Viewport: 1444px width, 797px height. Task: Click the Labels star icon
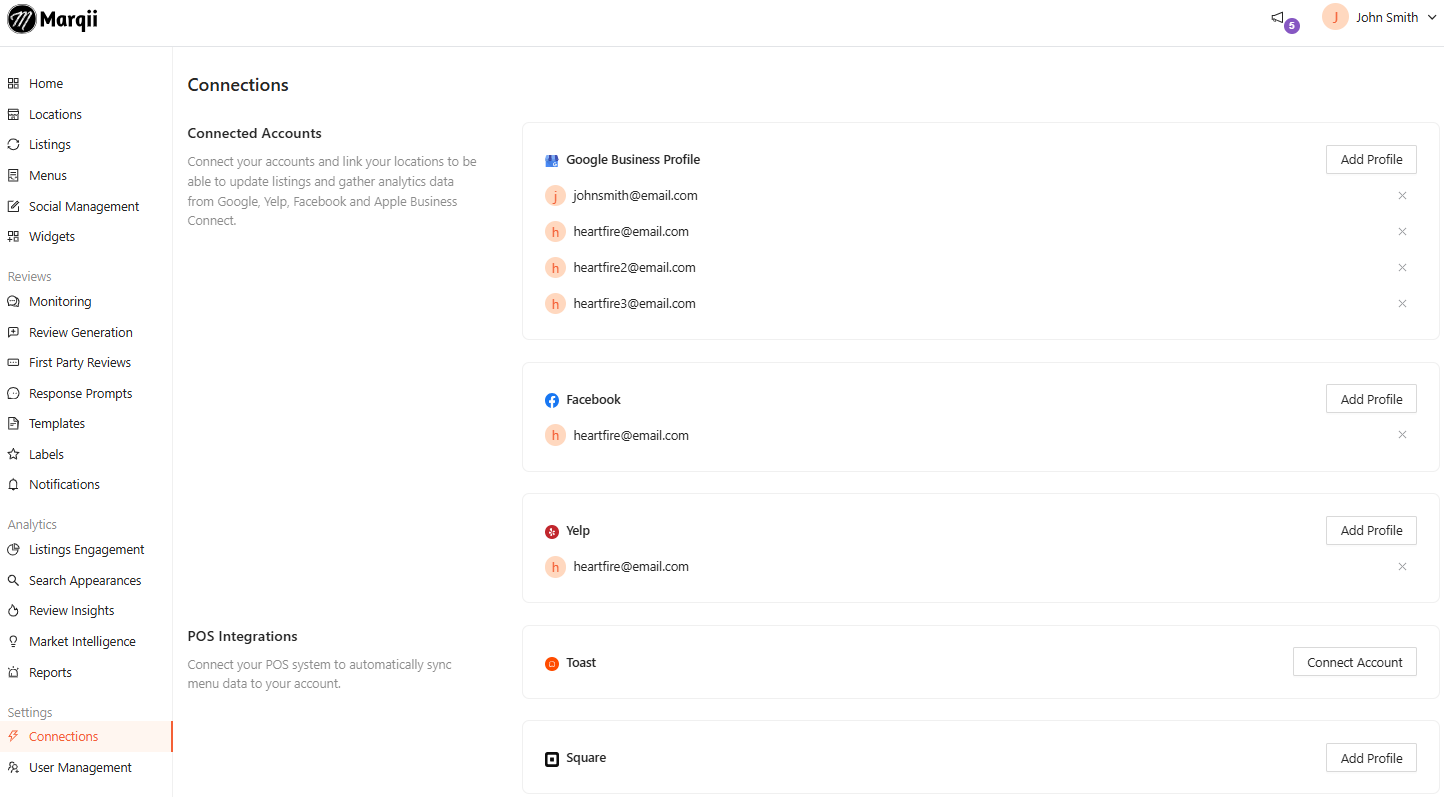coord(14,454)
